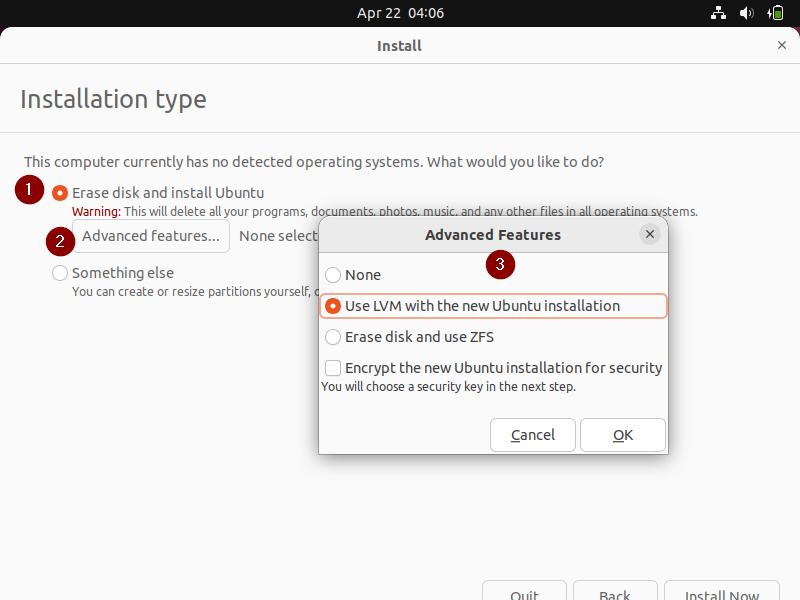The width and height of the screenshot is (800, 600).
Task: Close the Install window
Action: tap(782, 45)
